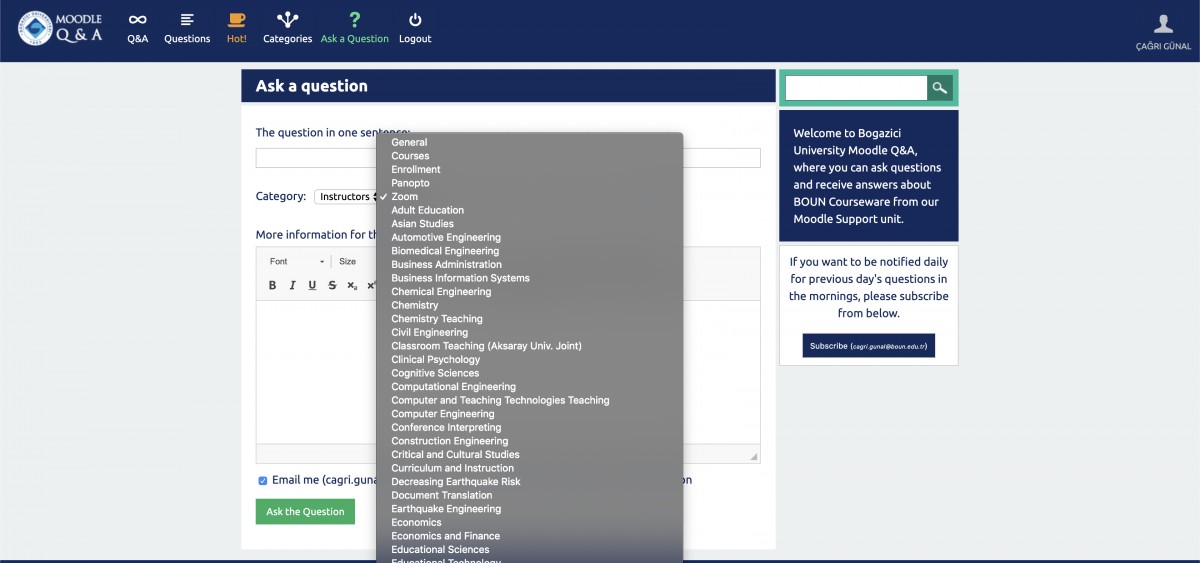Open the Instructors category dropdown
Screen dimensions: 1200x563
(346, 197)
